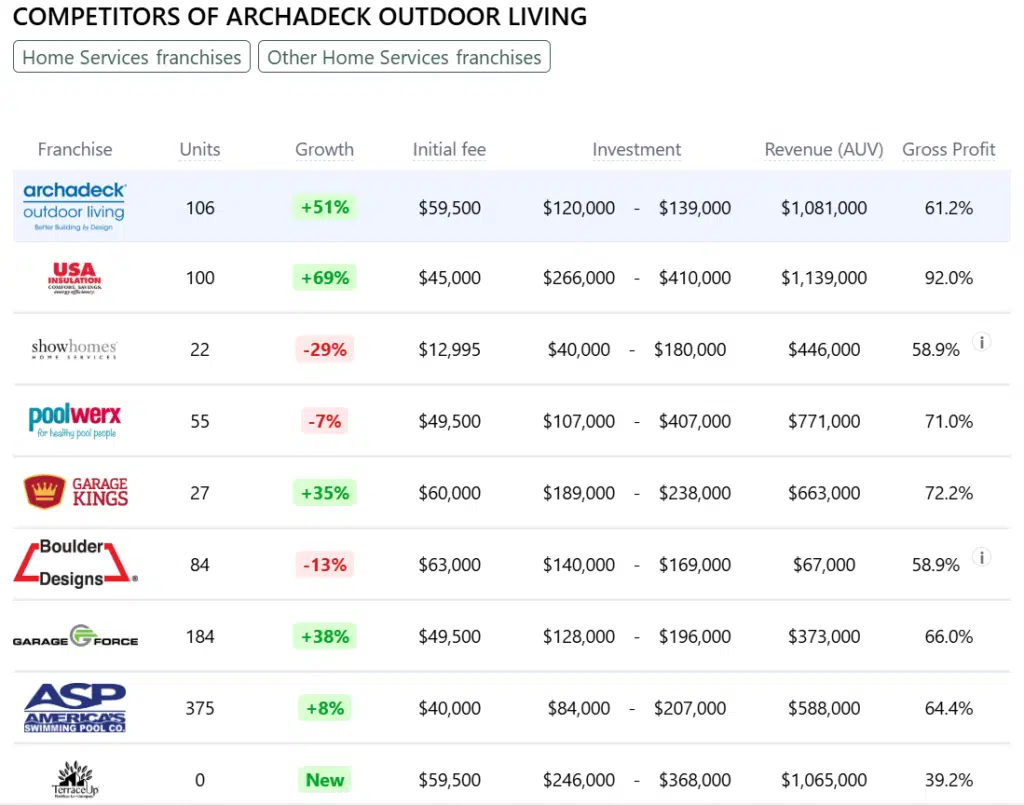Click the TerraceUp logo

tap(76, 779)
